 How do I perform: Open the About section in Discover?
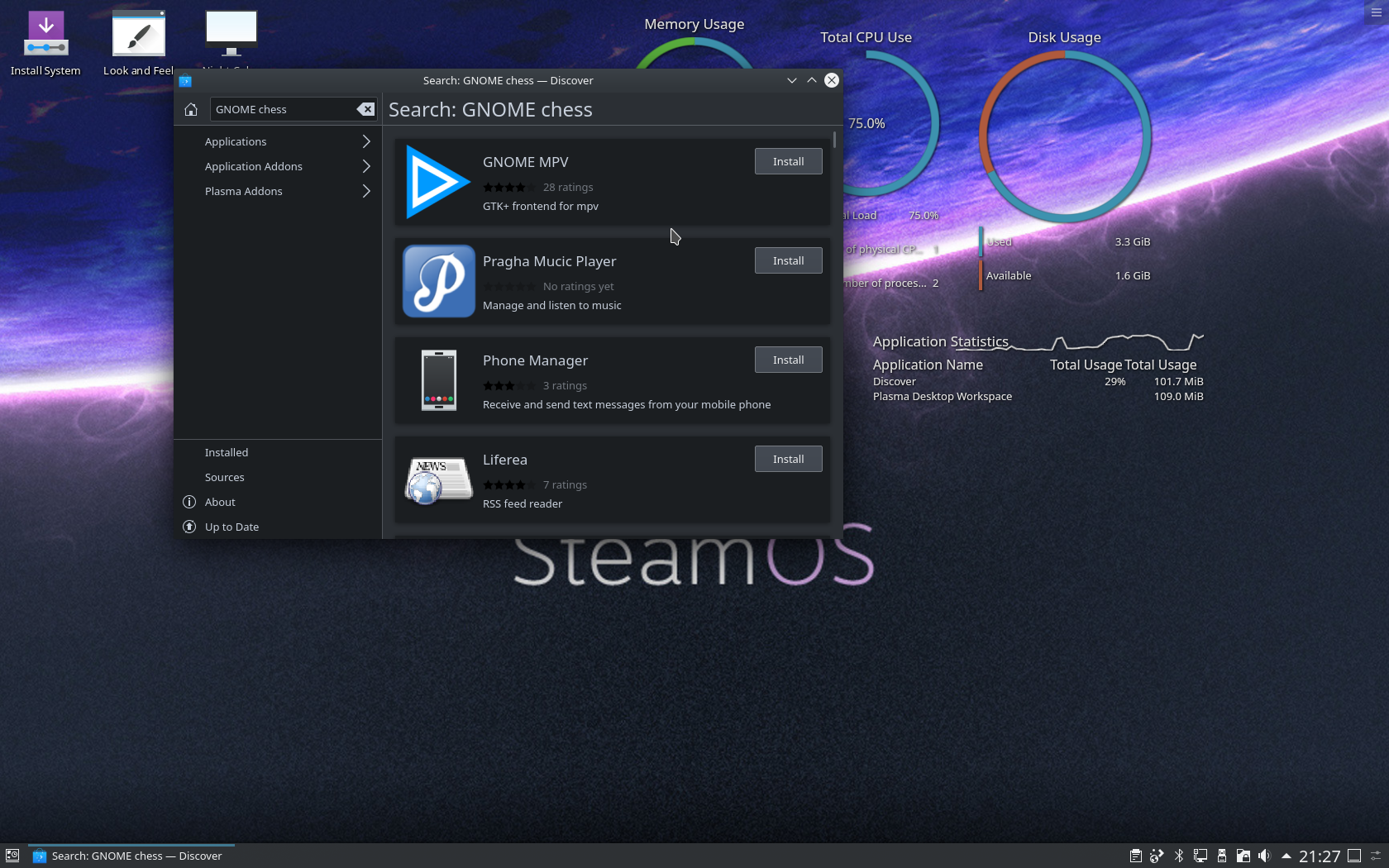(218, 502)
